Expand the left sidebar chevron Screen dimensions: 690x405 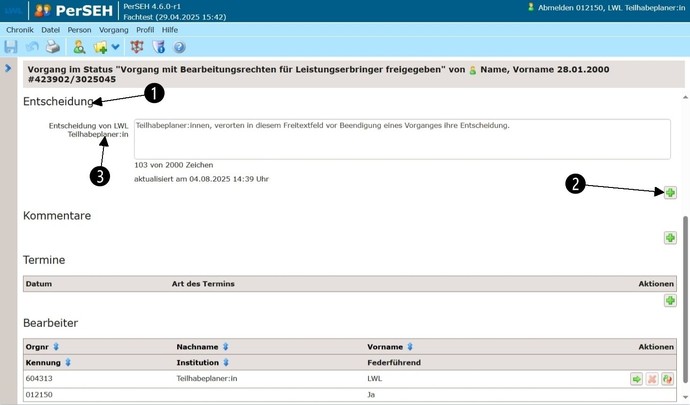point(8,68)
